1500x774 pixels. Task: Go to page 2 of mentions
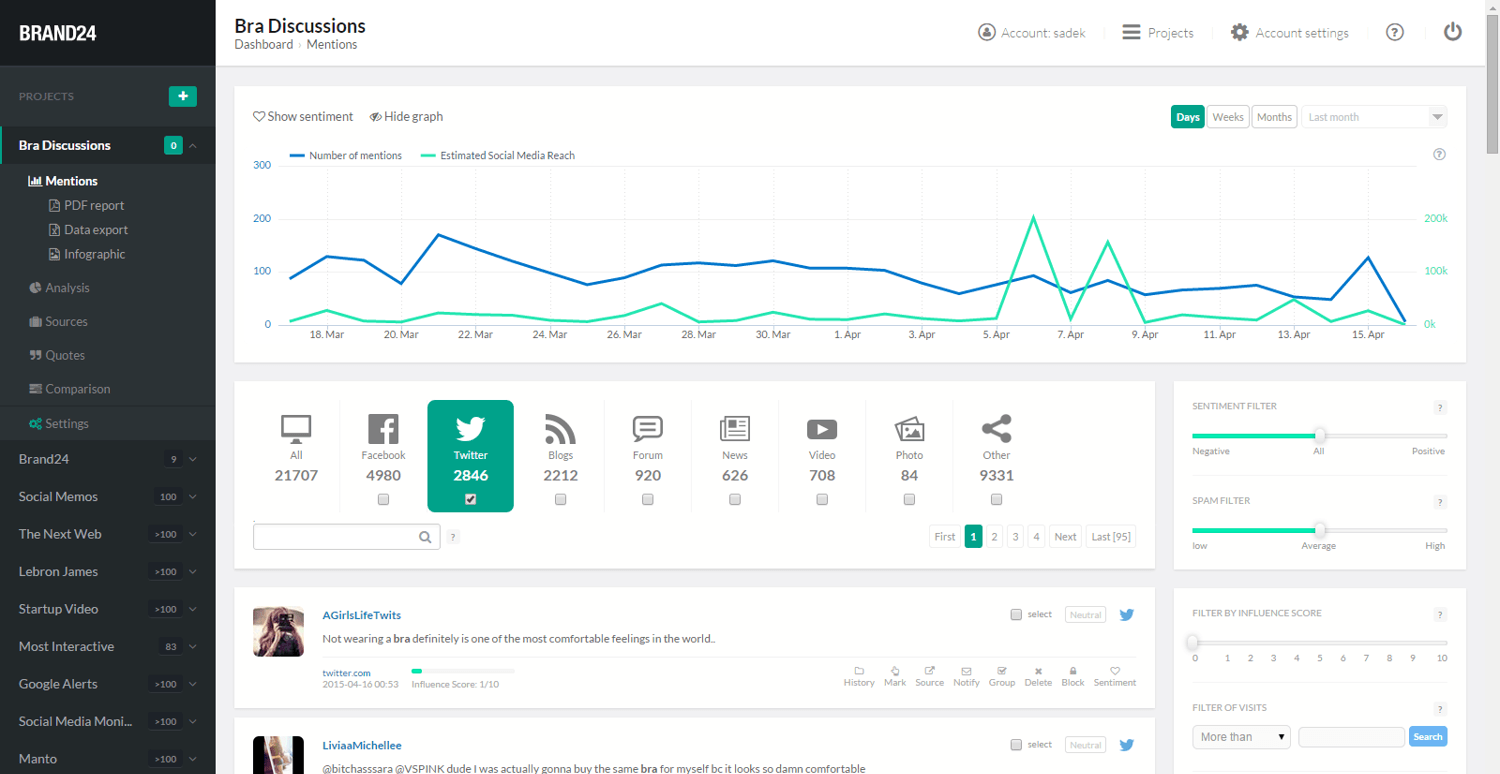coord(994,537)
